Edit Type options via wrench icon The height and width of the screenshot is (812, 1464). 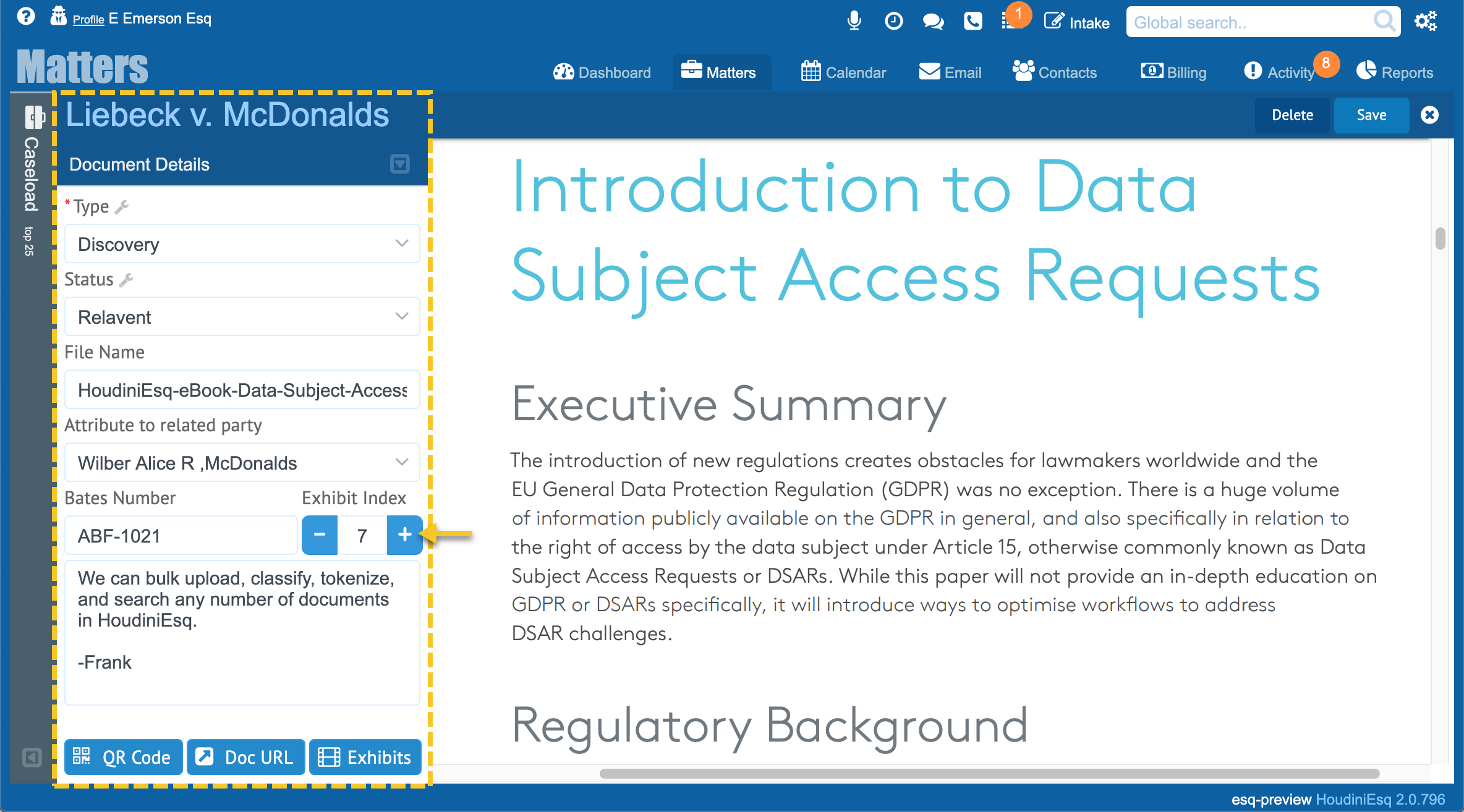click(122, 207)
